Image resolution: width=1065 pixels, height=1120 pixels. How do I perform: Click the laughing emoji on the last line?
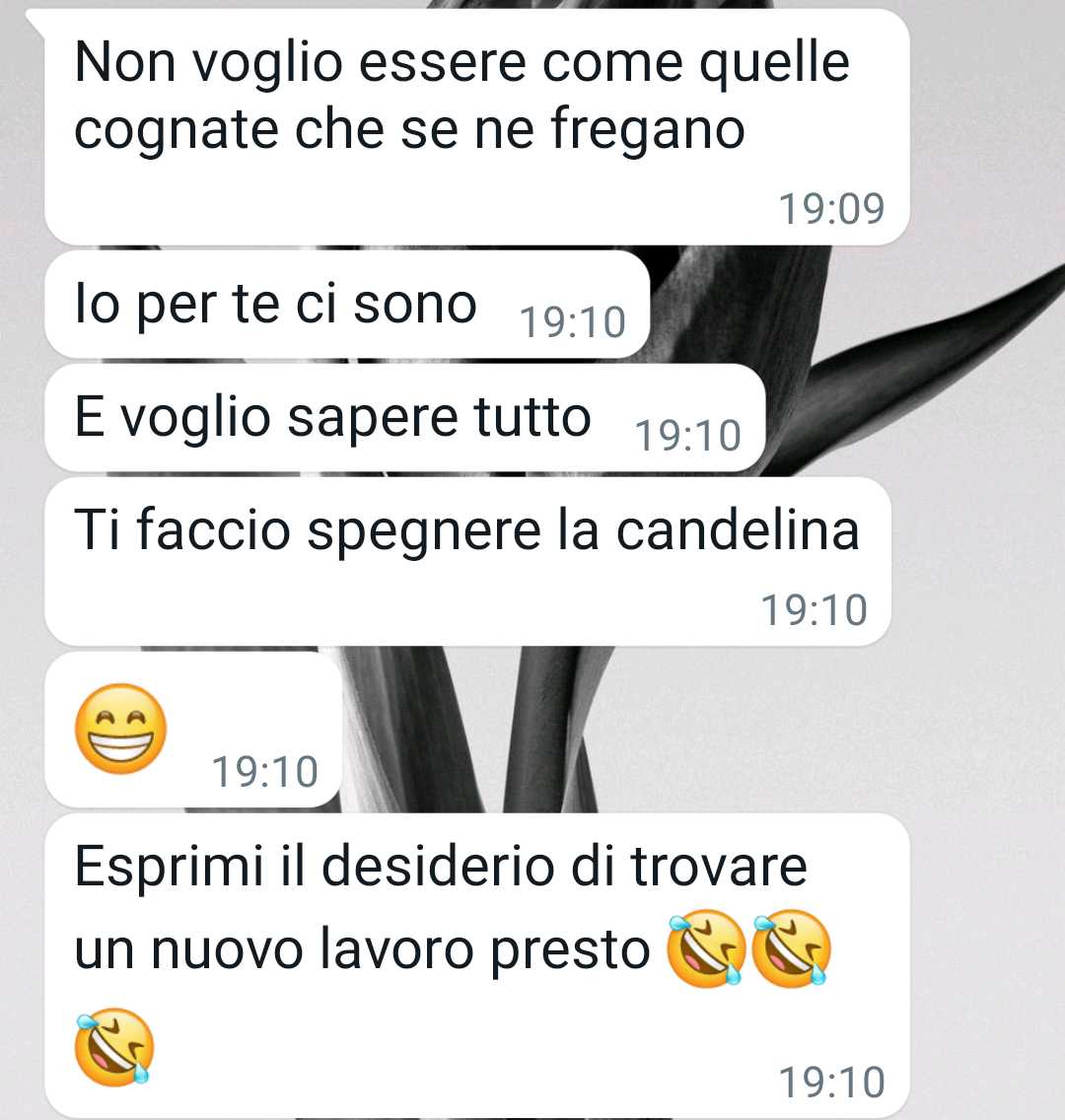pos(114,1047)
